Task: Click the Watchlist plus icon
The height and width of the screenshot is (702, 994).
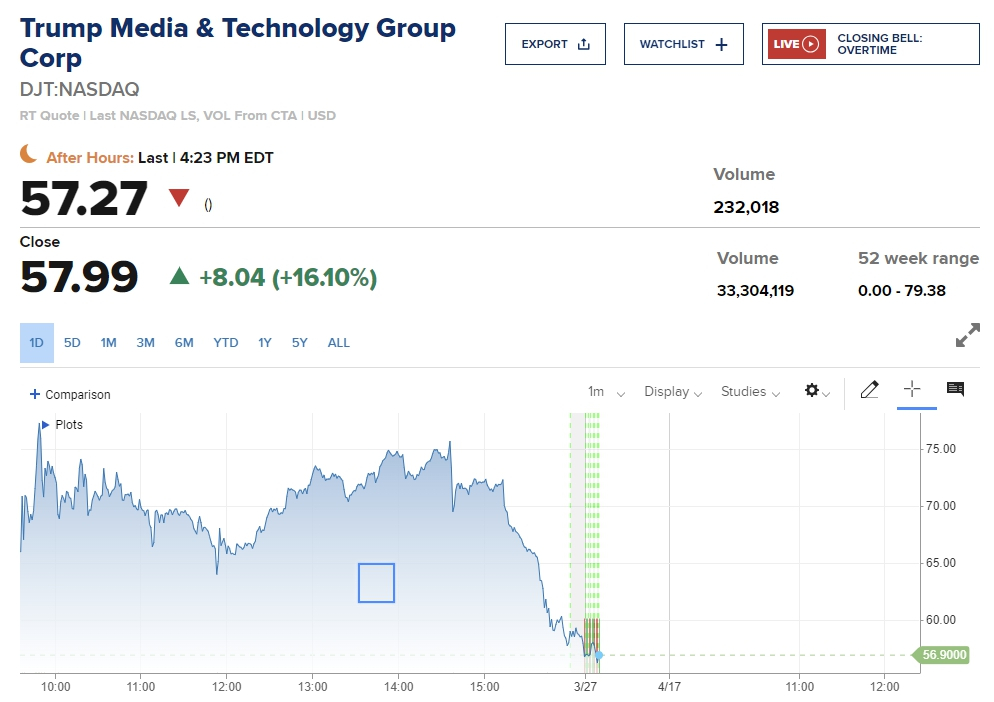Action: (722, 44)
